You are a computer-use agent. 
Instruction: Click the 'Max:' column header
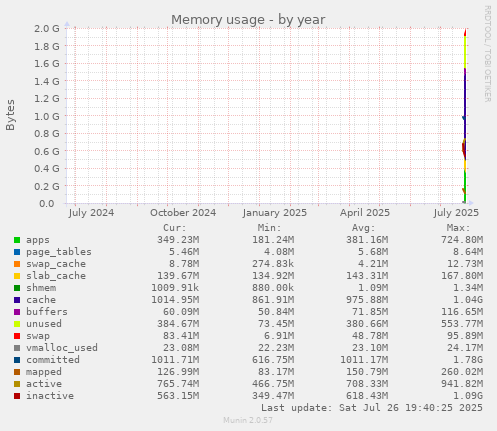click(x=458, y=228)
